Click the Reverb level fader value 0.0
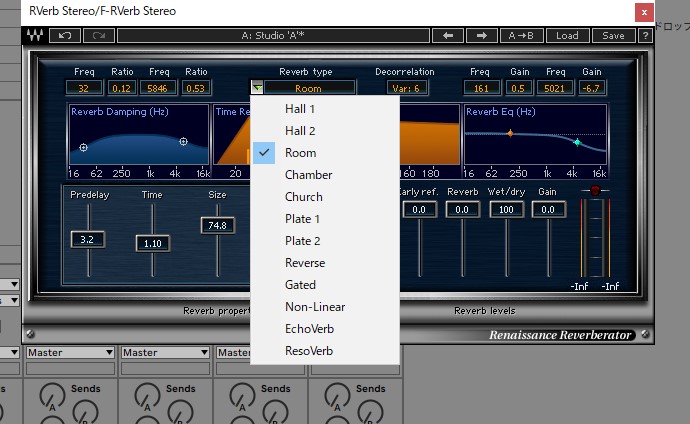Image resolution: width=690 pixels, height=424 pixels. 462,210
